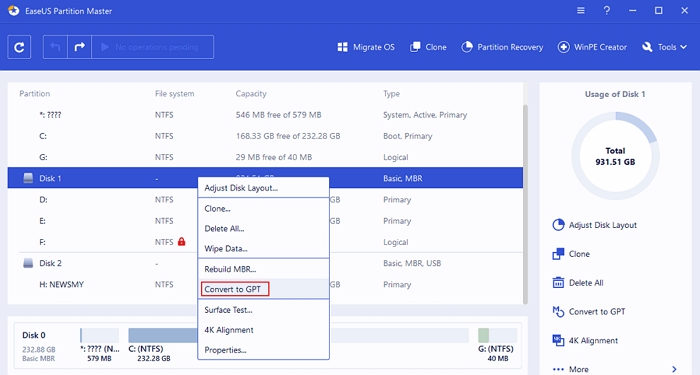
Task: Choose Delete All... in the context menu
Action: [x=263, y=229]
